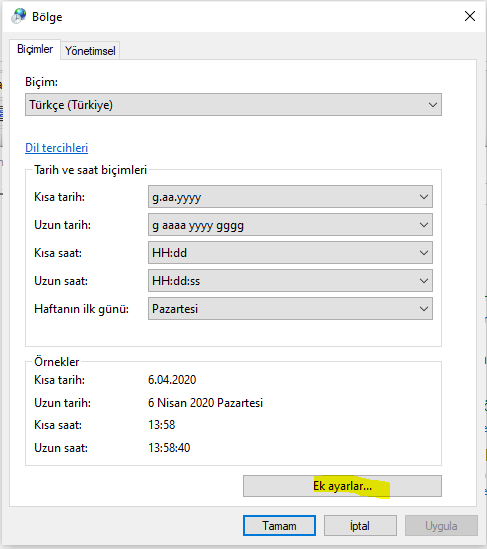Open the Uzun saat HH:dd:ss dropdown

[290, 281]
